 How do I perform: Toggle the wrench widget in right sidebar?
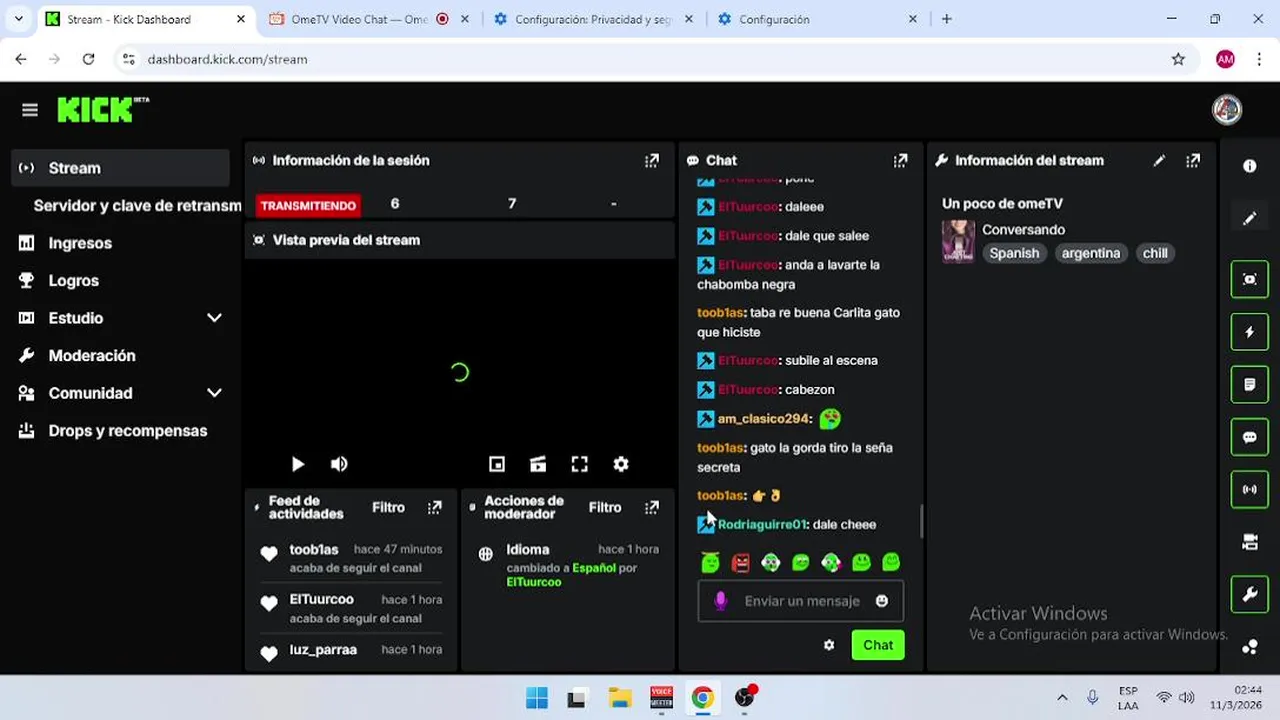[x=1249, y=595]
